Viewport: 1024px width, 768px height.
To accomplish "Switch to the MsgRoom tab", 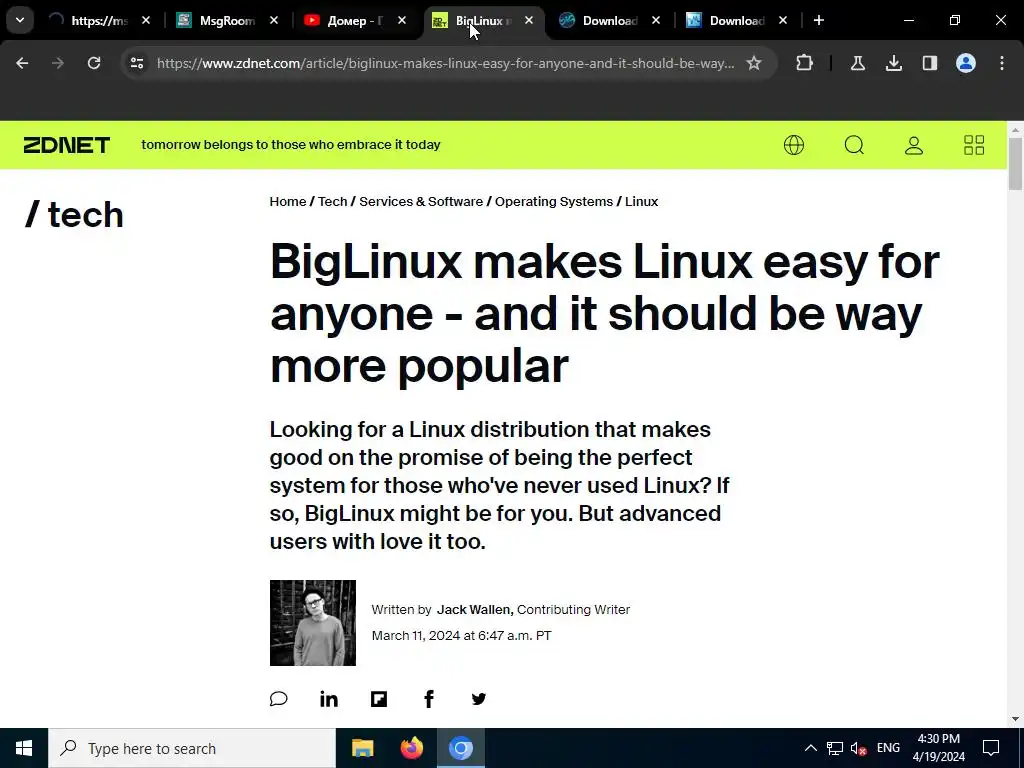I will [x=227, y=20].
